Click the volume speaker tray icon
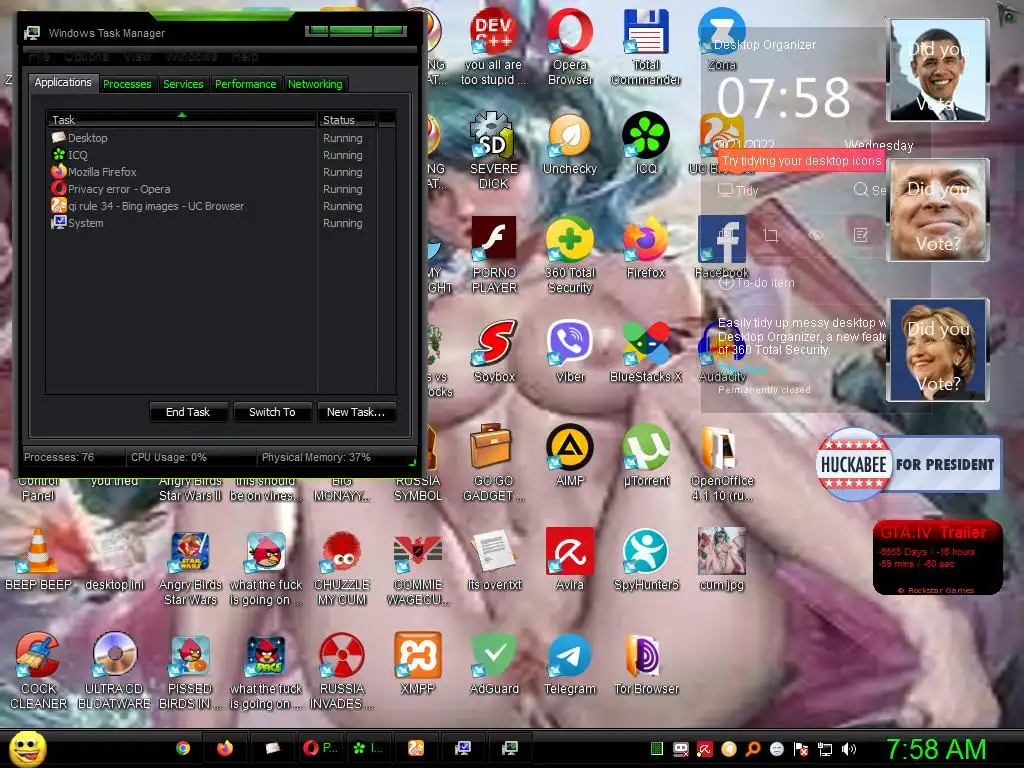Image resolution: width=1024 pixels, height=768 pixels. tap(849, 749)
